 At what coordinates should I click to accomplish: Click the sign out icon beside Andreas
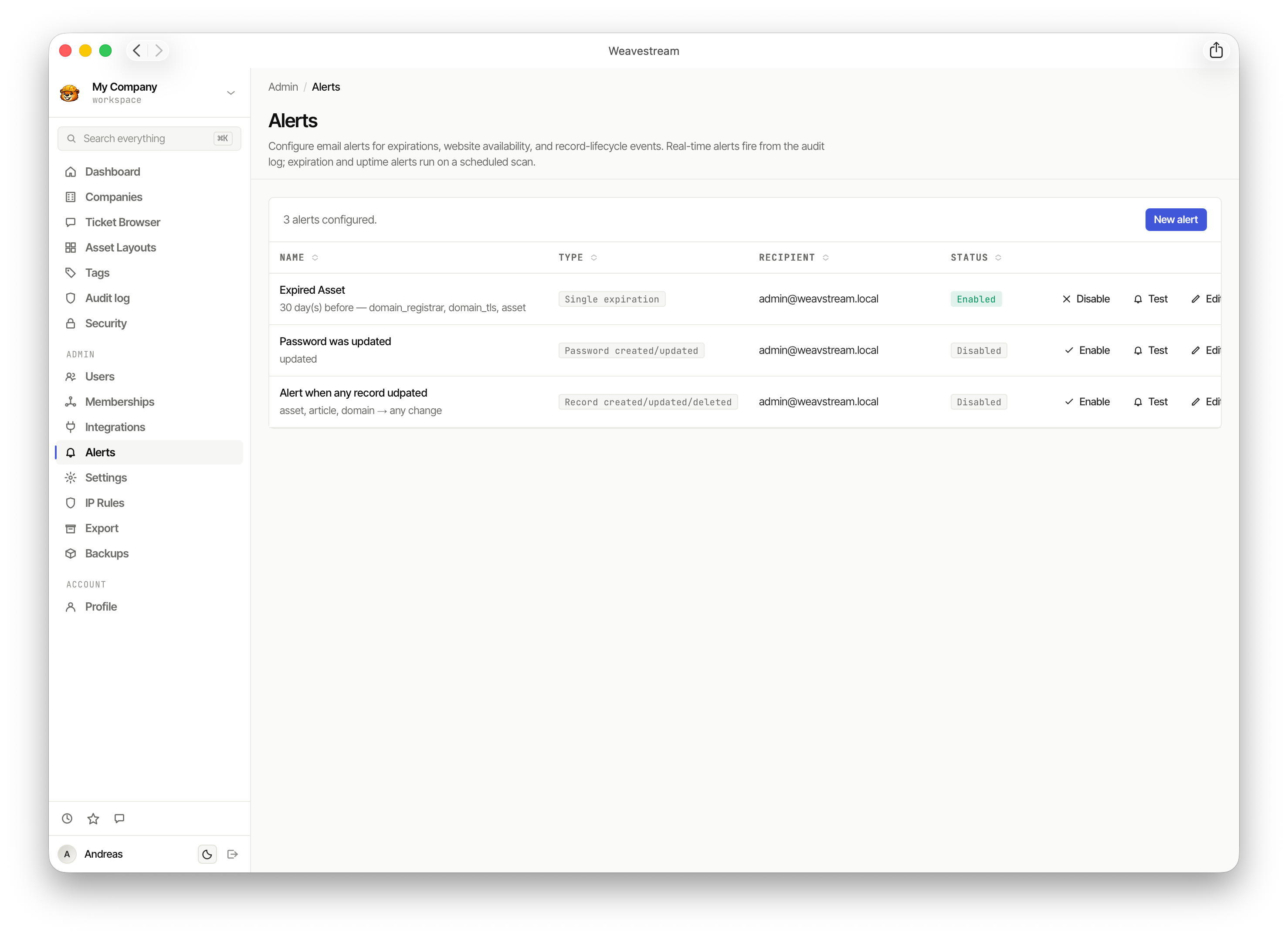[x=232, y=854]
